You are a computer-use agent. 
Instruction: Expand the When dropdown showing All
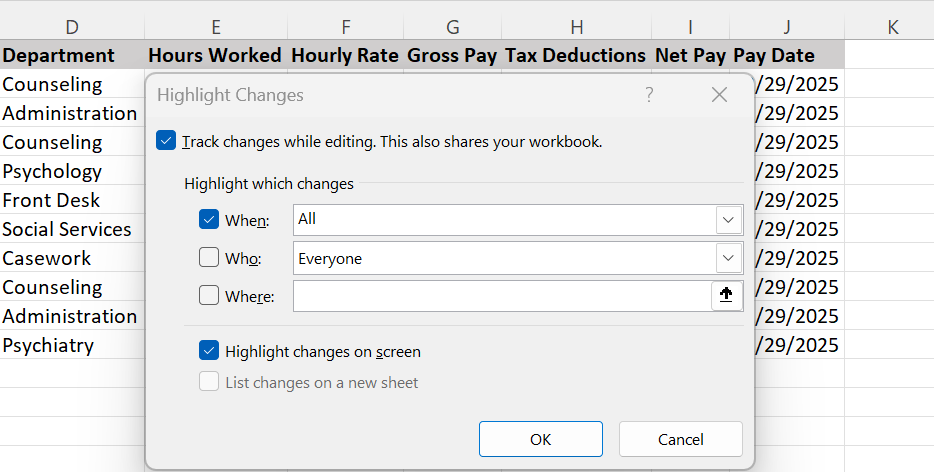tap(728, 219)
